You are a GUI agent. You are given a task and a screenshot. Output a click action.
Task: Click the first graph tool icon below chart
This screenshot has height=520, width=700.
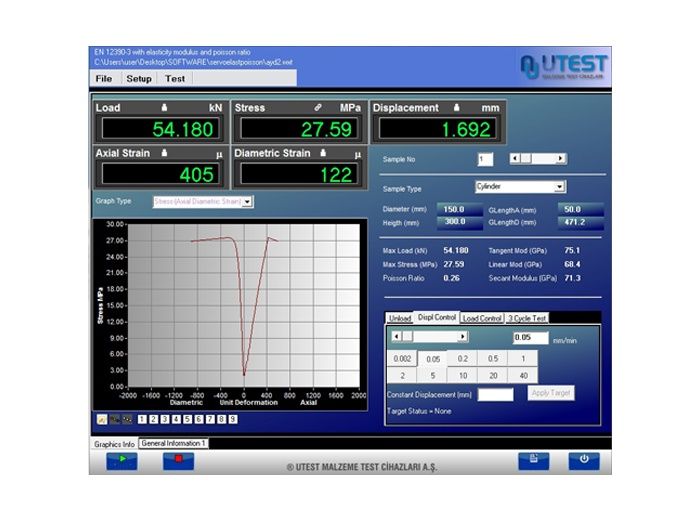pos(101,420)
